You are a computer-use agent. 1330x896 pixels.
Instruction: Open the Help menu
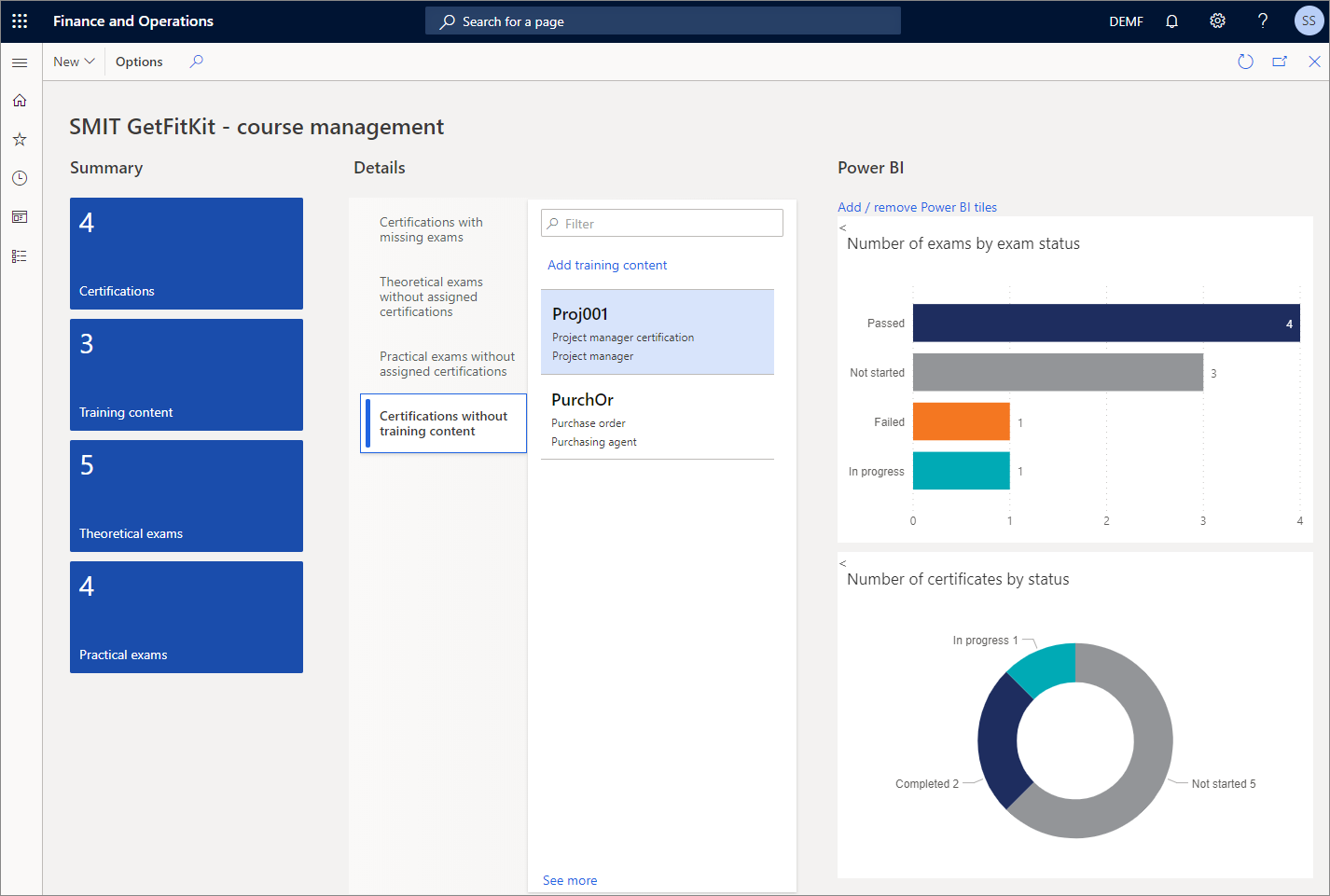coord(1262,21)
